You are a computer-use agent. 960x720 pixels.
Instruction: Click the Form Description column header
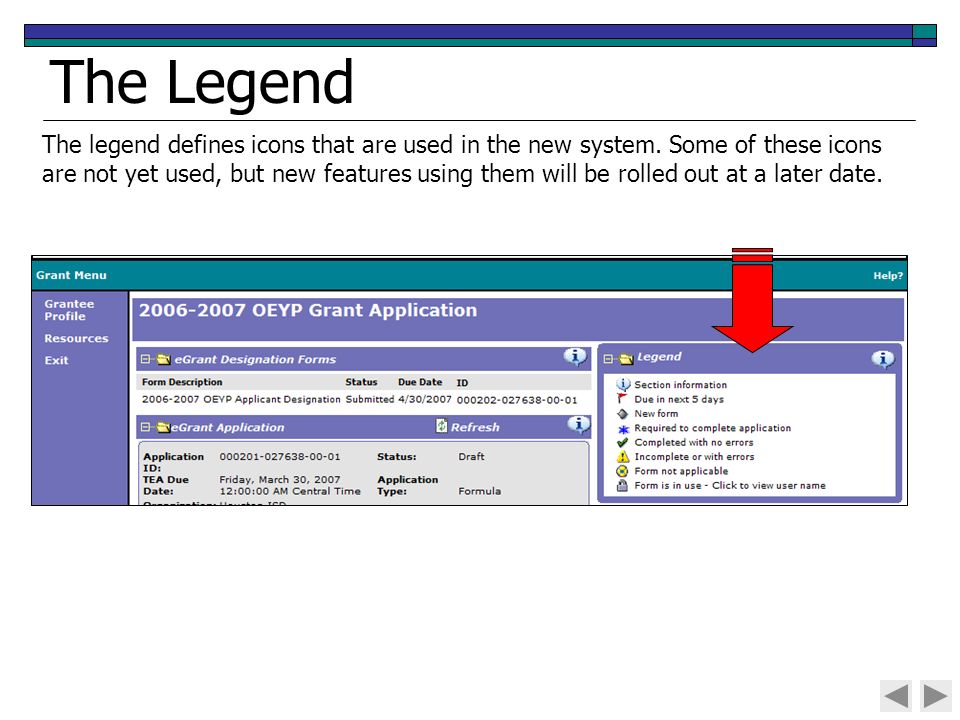coord(182,382)
